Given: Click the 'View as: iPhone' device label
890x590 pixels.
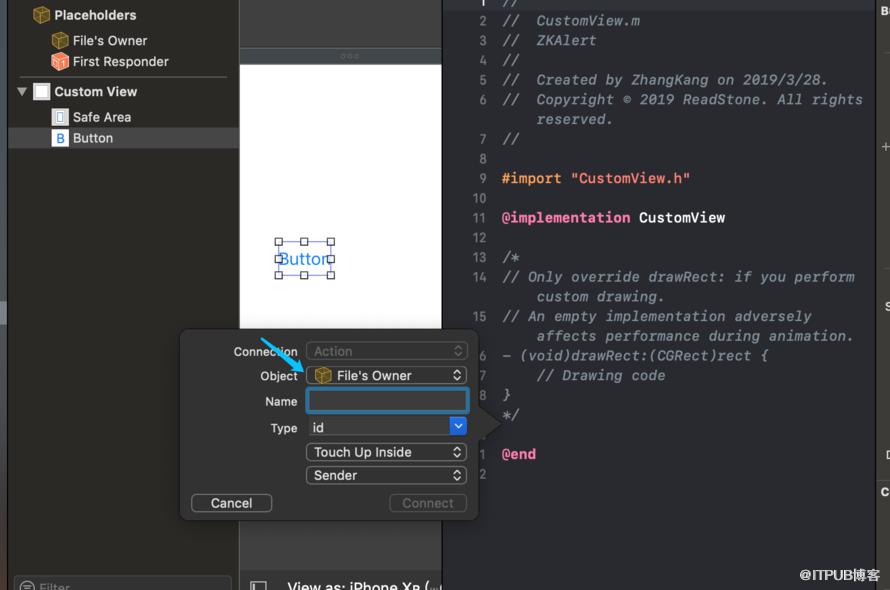Looking at the screenshot, I should [x=362, y=585].
